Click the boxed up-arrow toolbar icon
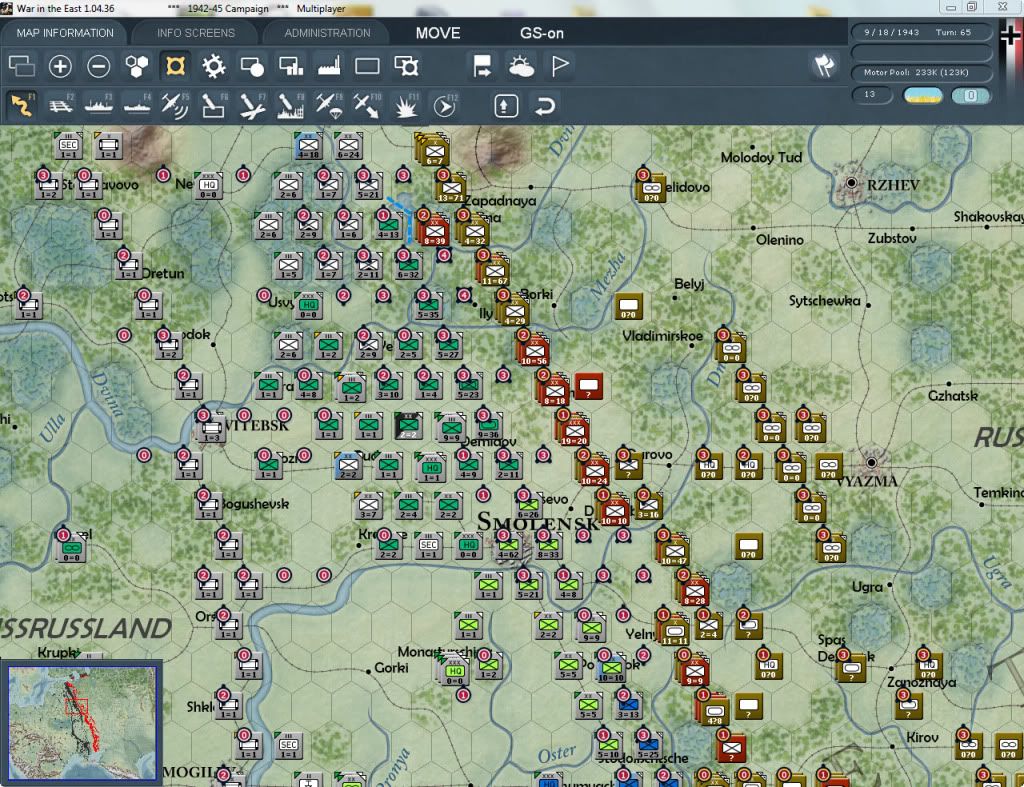This screenshot has width=1024, height=787. tap(506, 106)
